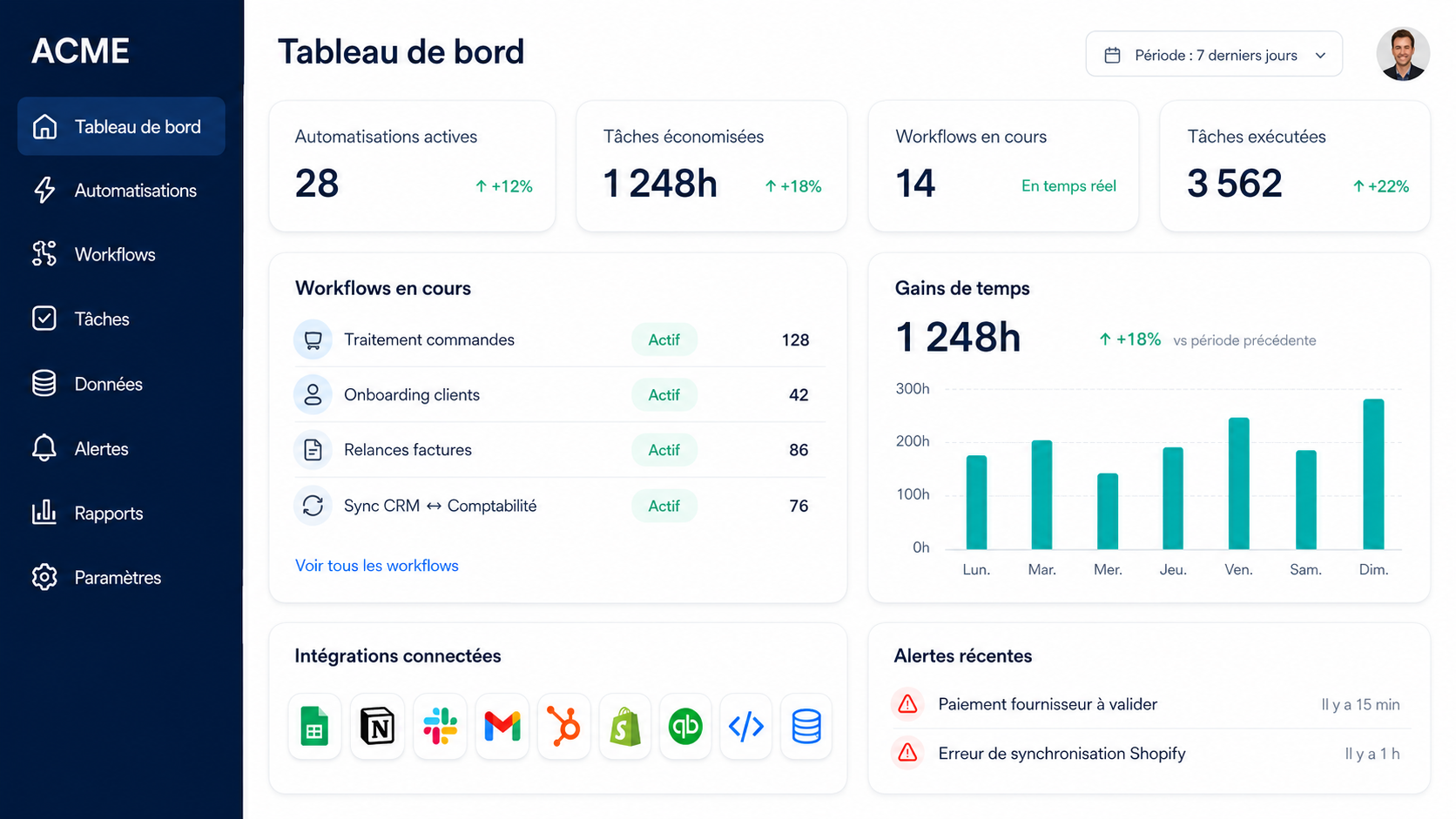Open the custom code API integration
Screen dimensions: 1456x819
point(746,726)
